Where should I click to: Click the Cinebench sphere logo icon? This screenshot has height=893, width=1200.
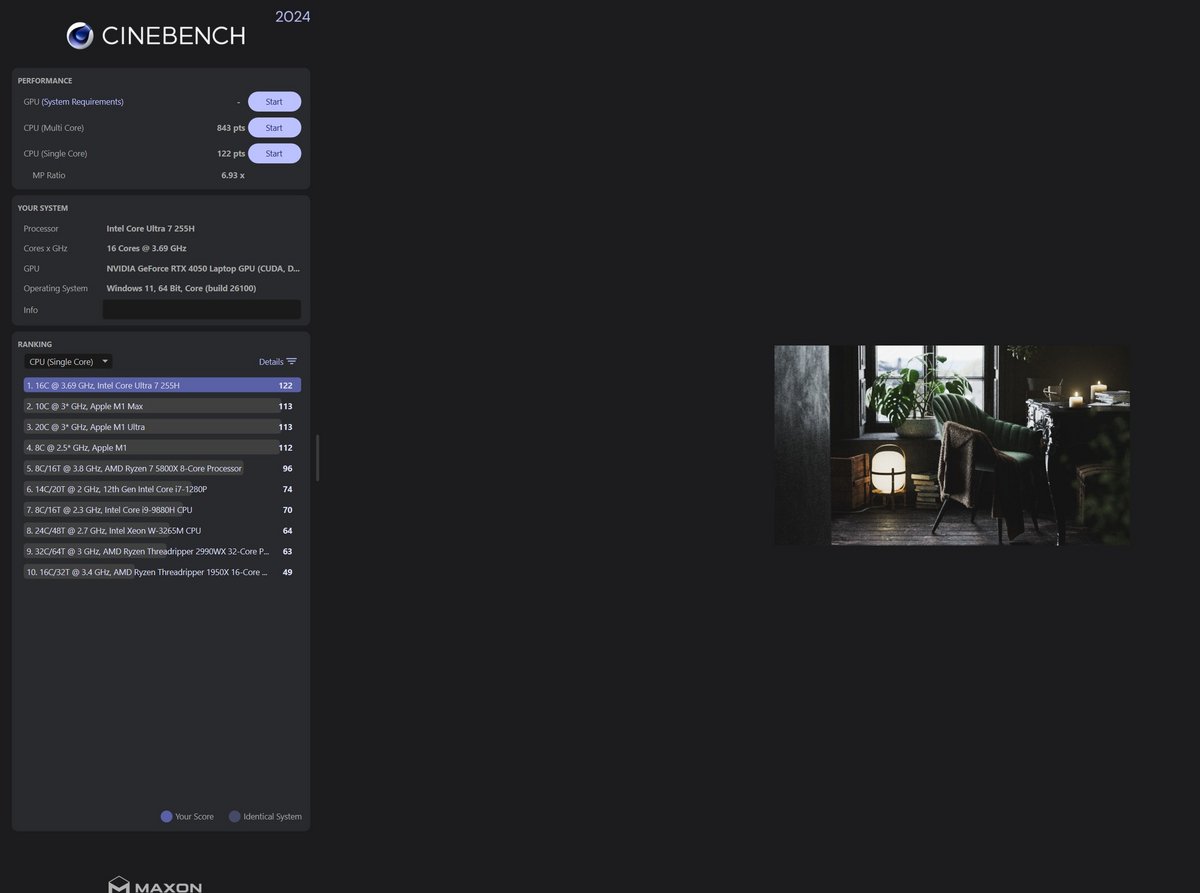(80, 36)
